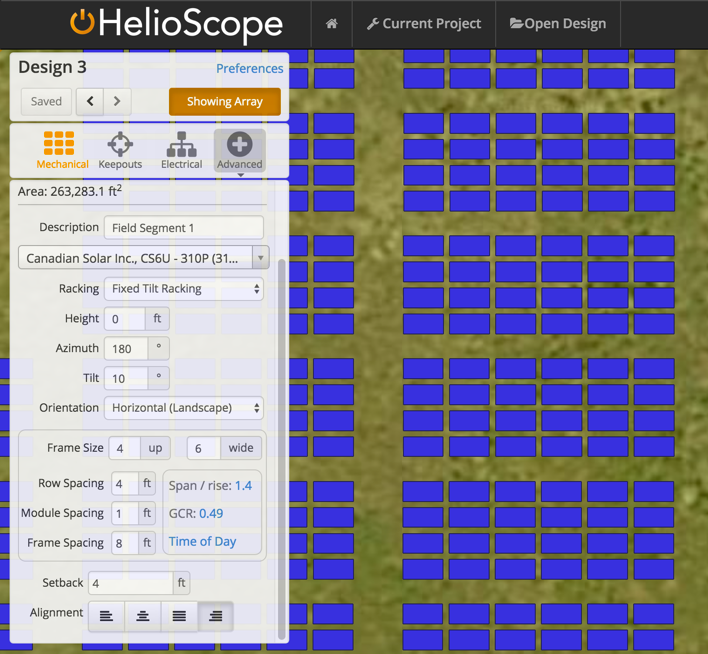Open the Open Design menu
This screenshot has width=708, height=654.
[558, 23]
